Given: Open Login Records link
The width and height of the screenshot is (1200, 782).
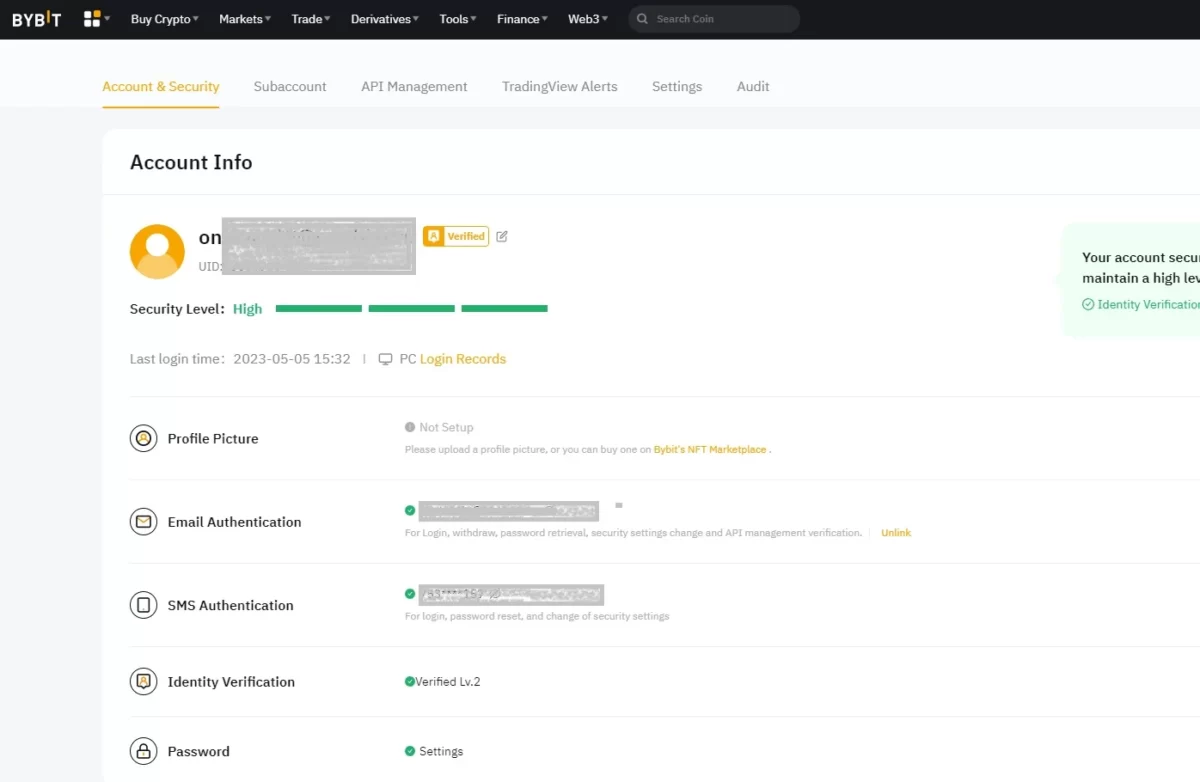Looking at the screenshot, I should [x=463, y=359].
